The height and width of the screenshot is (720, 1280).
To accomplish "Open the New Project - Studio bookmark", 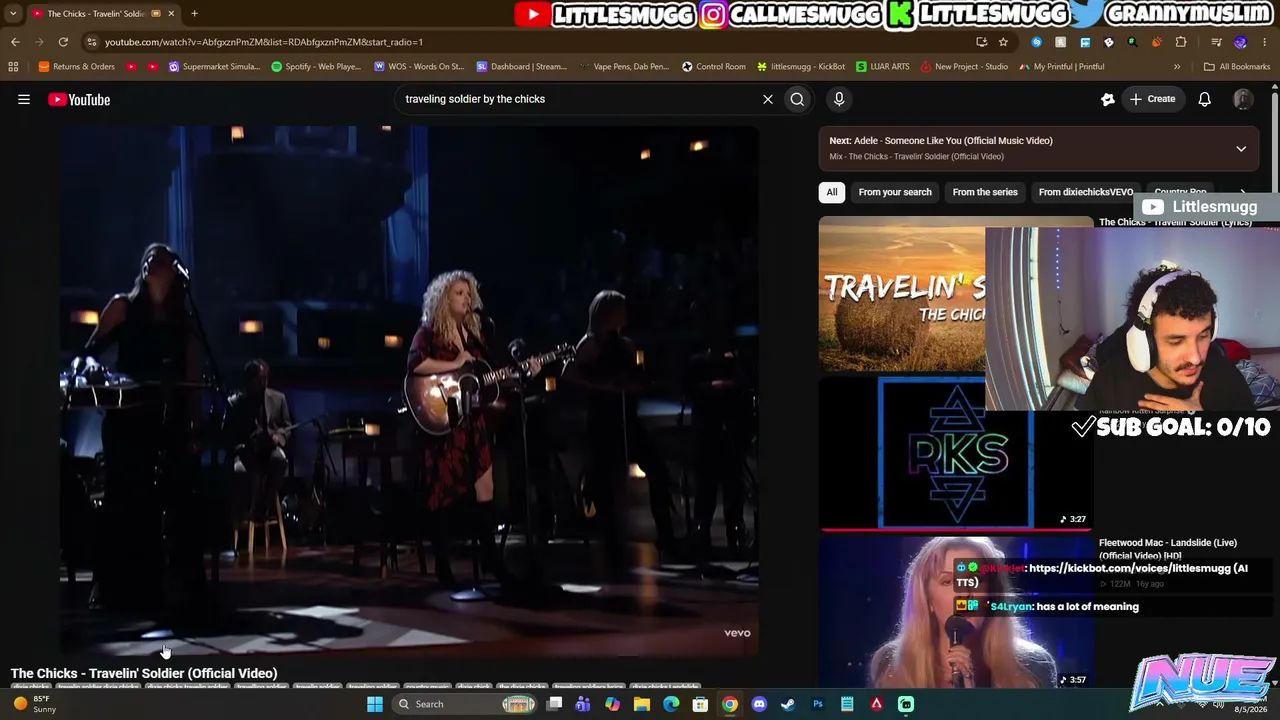I will tap(965, 67).
